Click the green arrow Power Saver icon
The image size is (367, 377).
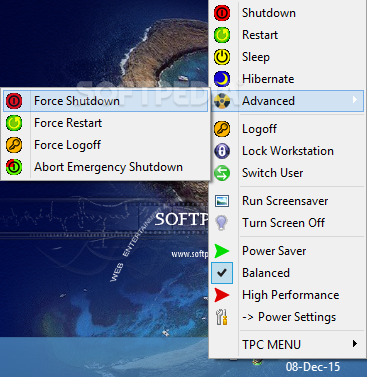click(222, 251)
